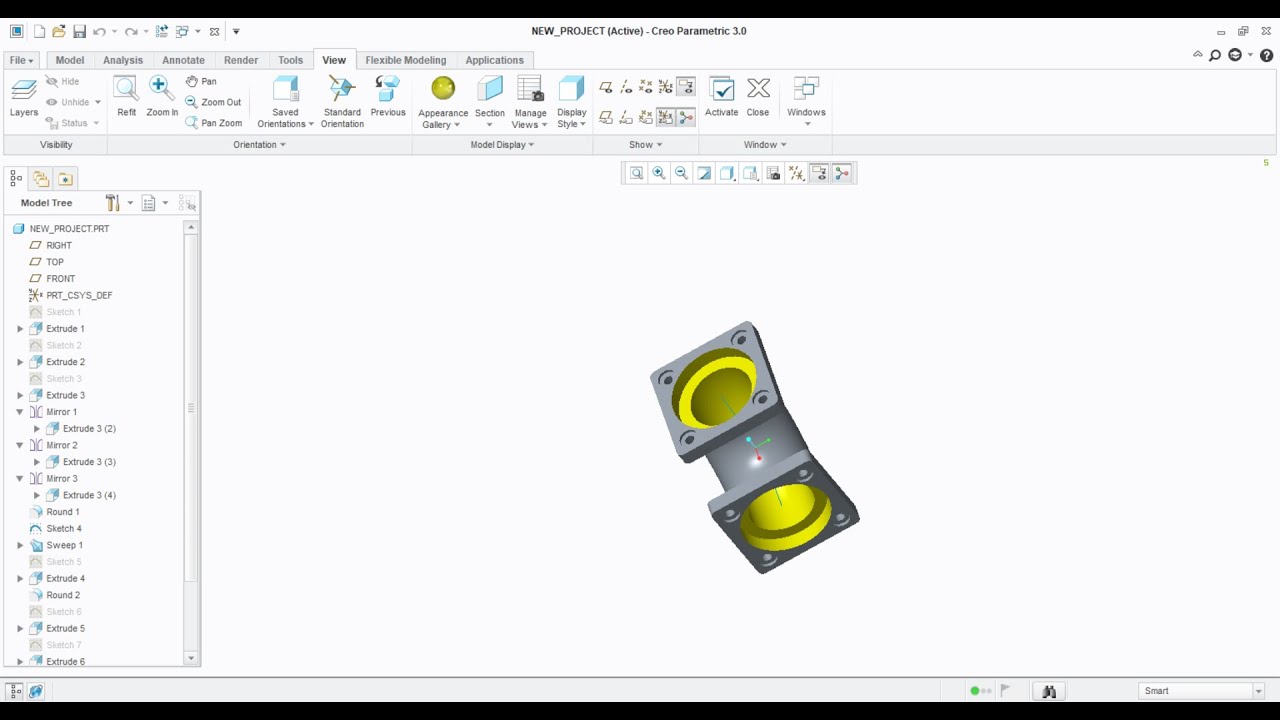Toggle annotation display in Show group
The width and height of the screenshot is (1280, 720).
(x=685, y=88)
